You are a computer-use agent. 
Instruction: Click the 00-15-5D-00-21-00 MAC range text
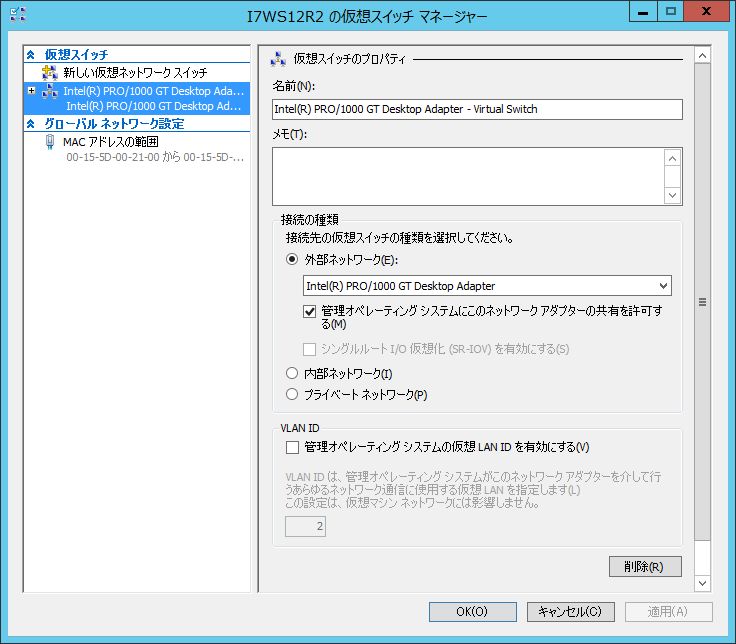point(155,157)
